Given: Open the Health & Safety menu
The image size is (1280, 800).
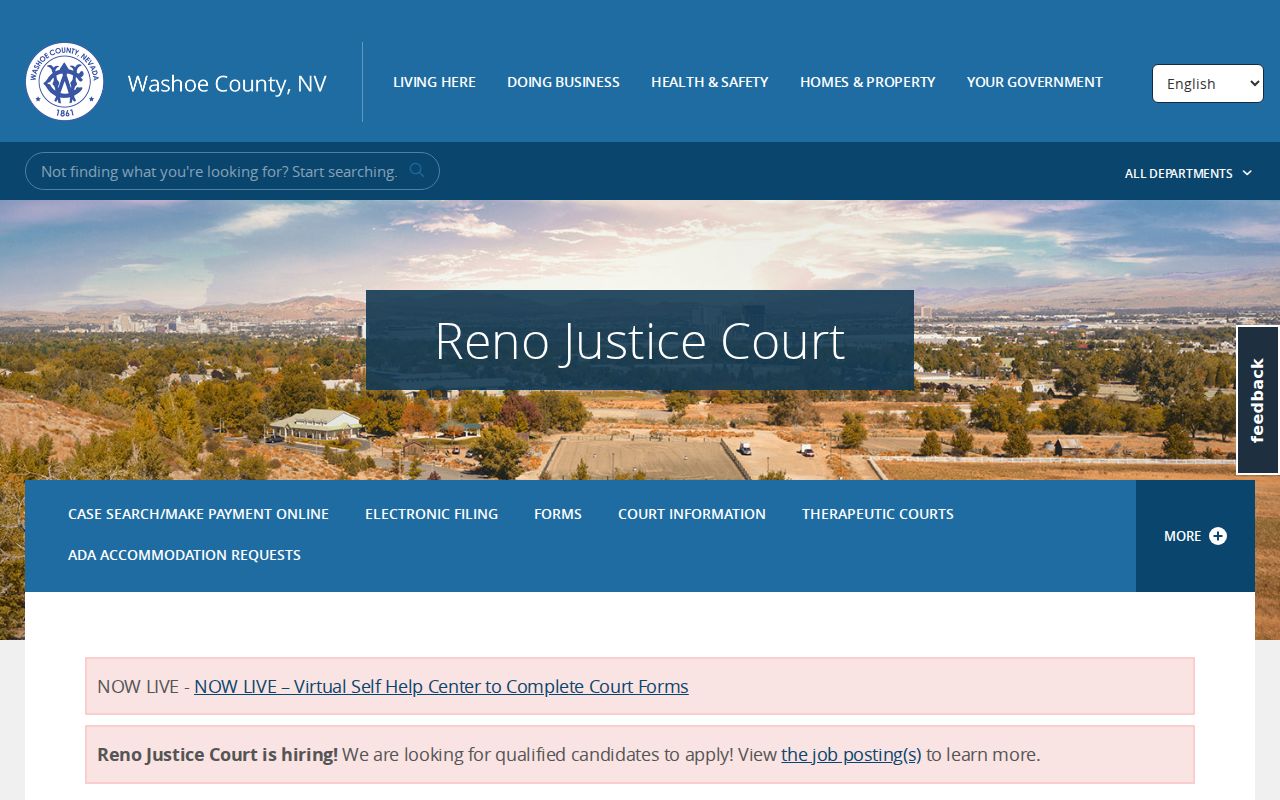Looking at the screenshot, I should pos(710,82).
